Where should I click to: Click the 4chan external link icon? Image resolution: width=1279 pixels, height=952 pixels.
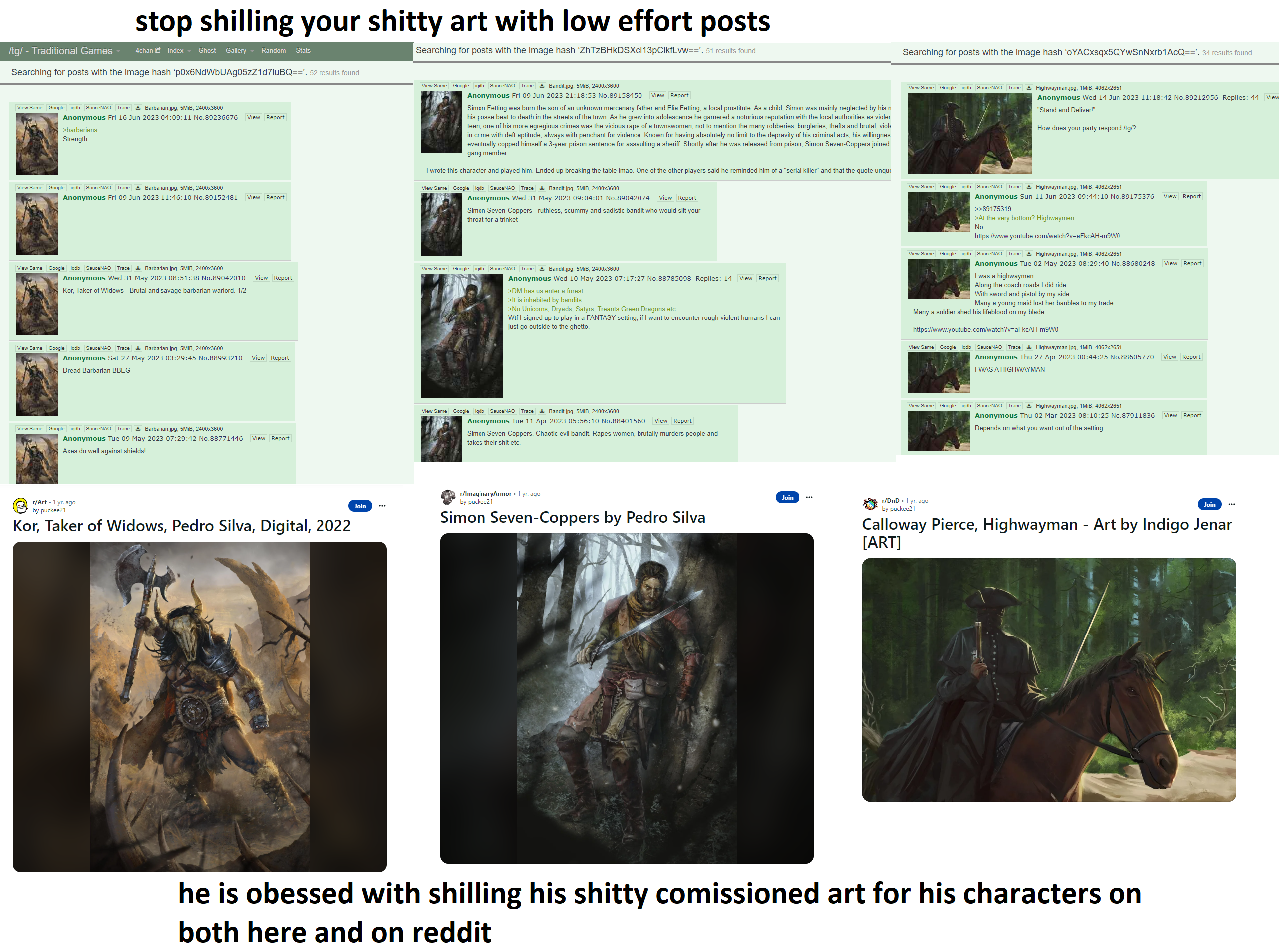point(158,51)
